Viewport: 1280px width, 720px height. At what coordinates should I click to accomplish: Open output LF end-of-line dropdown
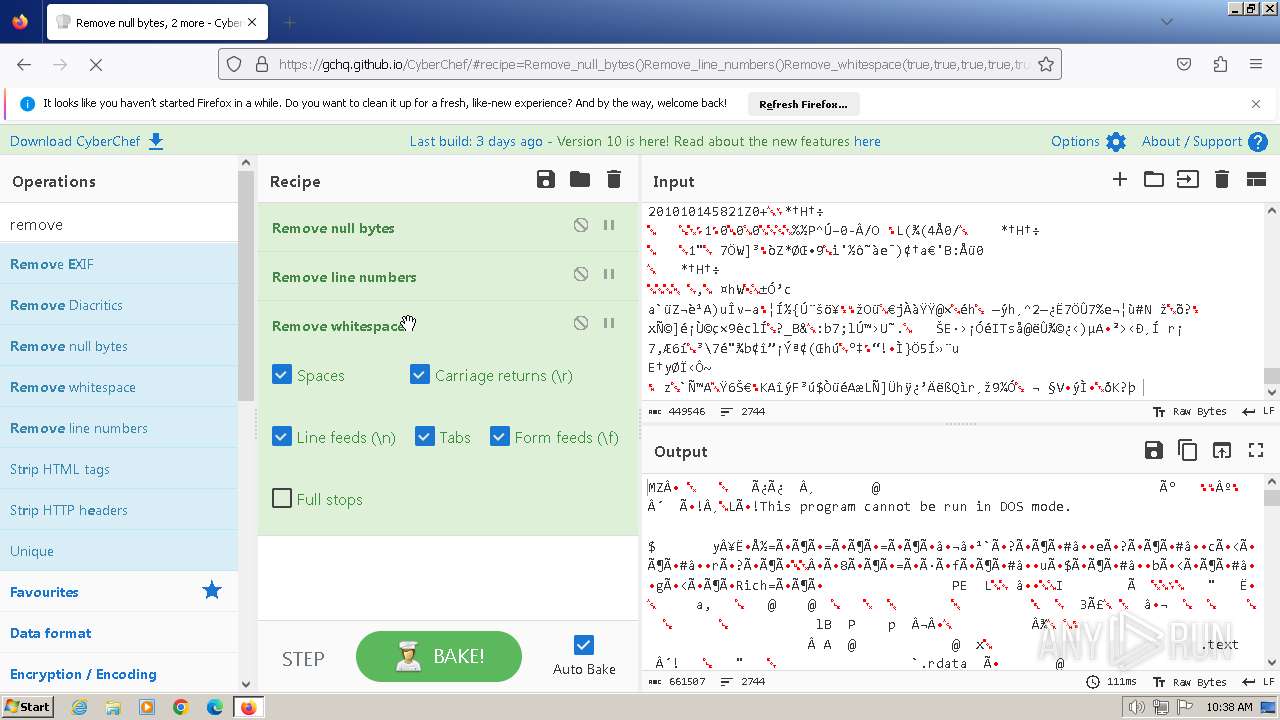coord(1256,681)
